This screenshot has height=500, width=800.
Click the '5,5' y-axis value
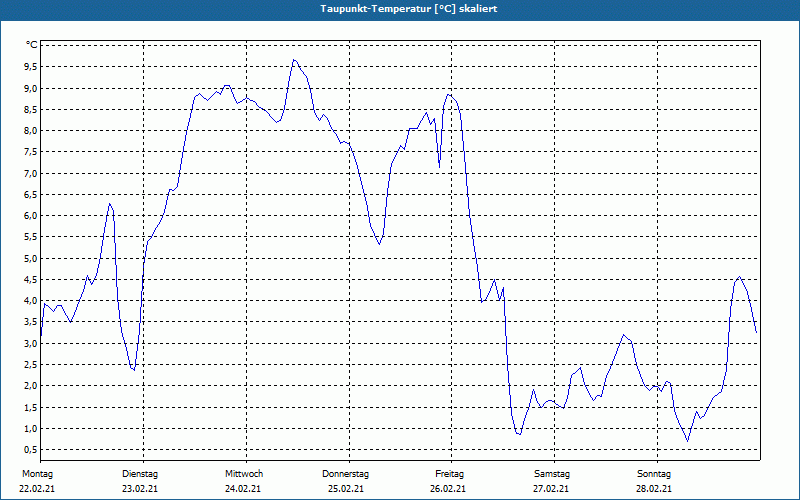pos(31,237)
